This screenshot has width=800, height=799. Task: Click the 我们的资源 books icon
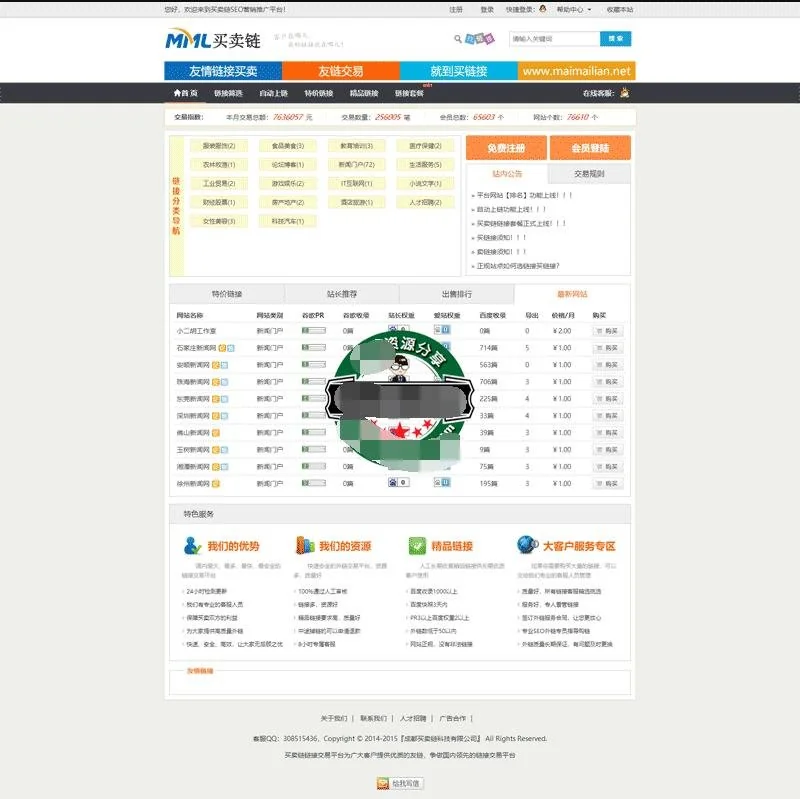(x=304, y=546)
